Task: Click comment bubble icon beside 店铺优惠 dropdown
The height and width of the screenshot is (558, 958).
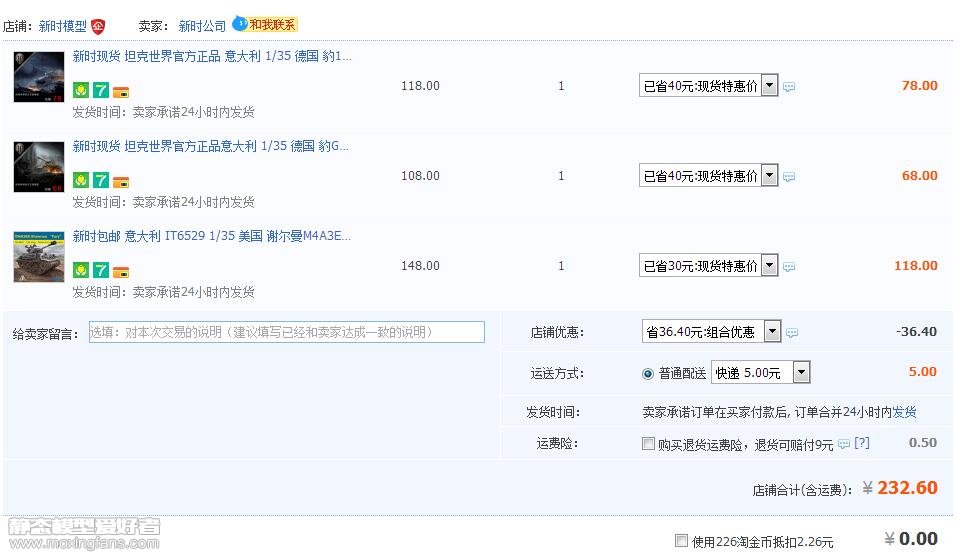Action: 792,332
